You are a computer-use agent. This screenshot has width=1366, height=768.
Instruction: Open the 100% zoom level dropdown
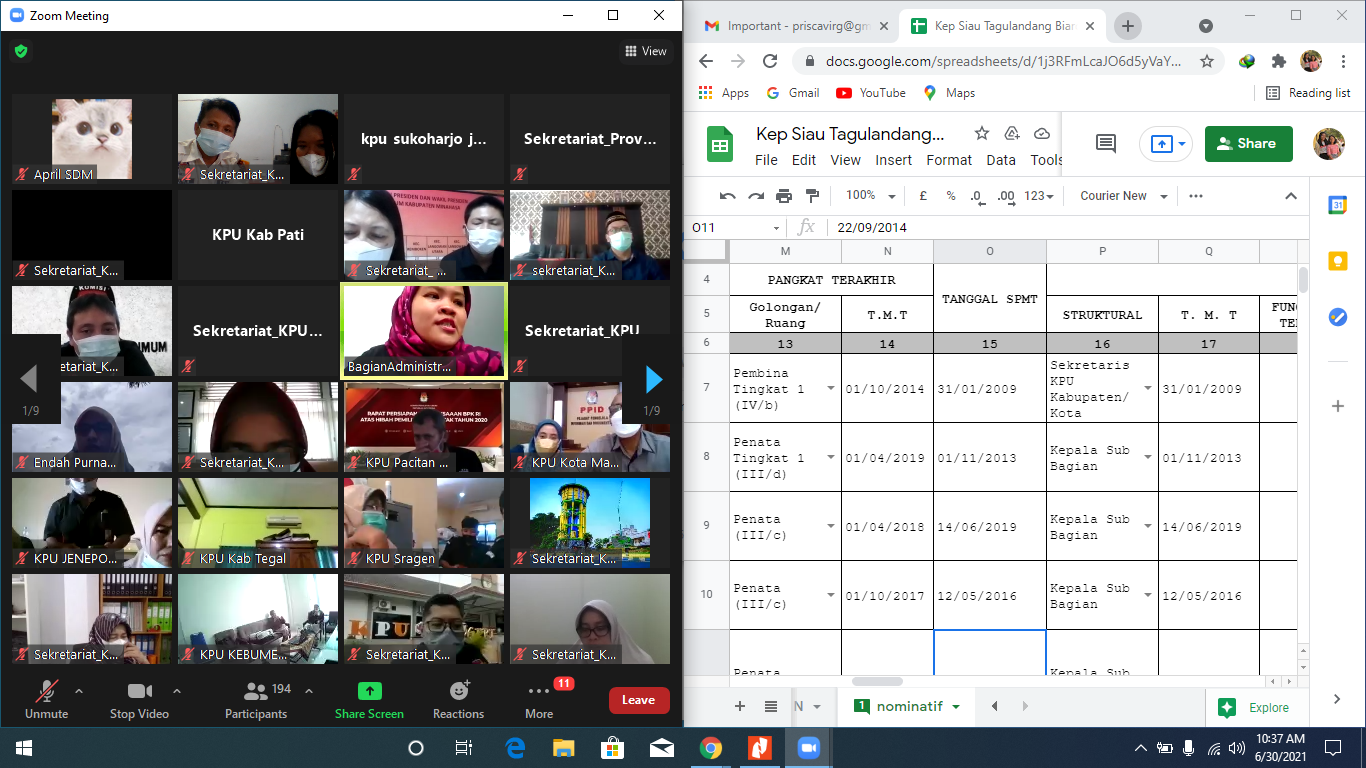pyautogui.click(x=868, y=196)
